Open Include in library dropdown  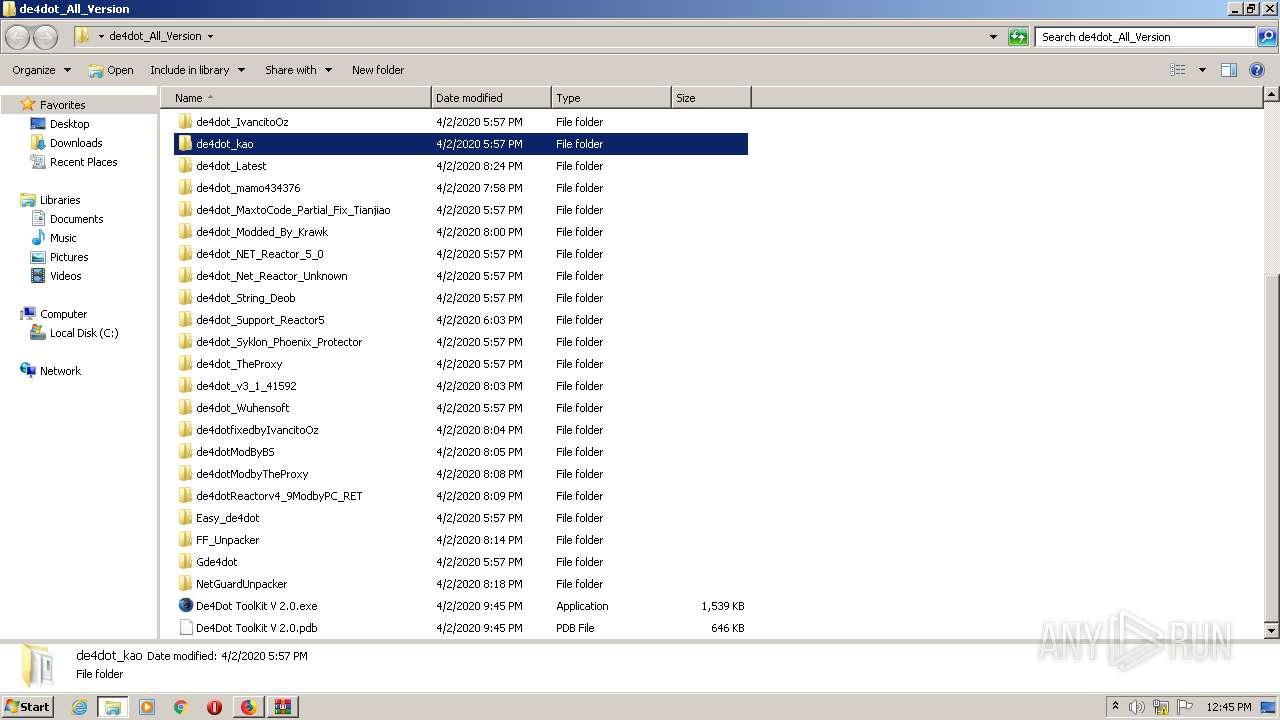pyautogui.click(x=197, y=70)
